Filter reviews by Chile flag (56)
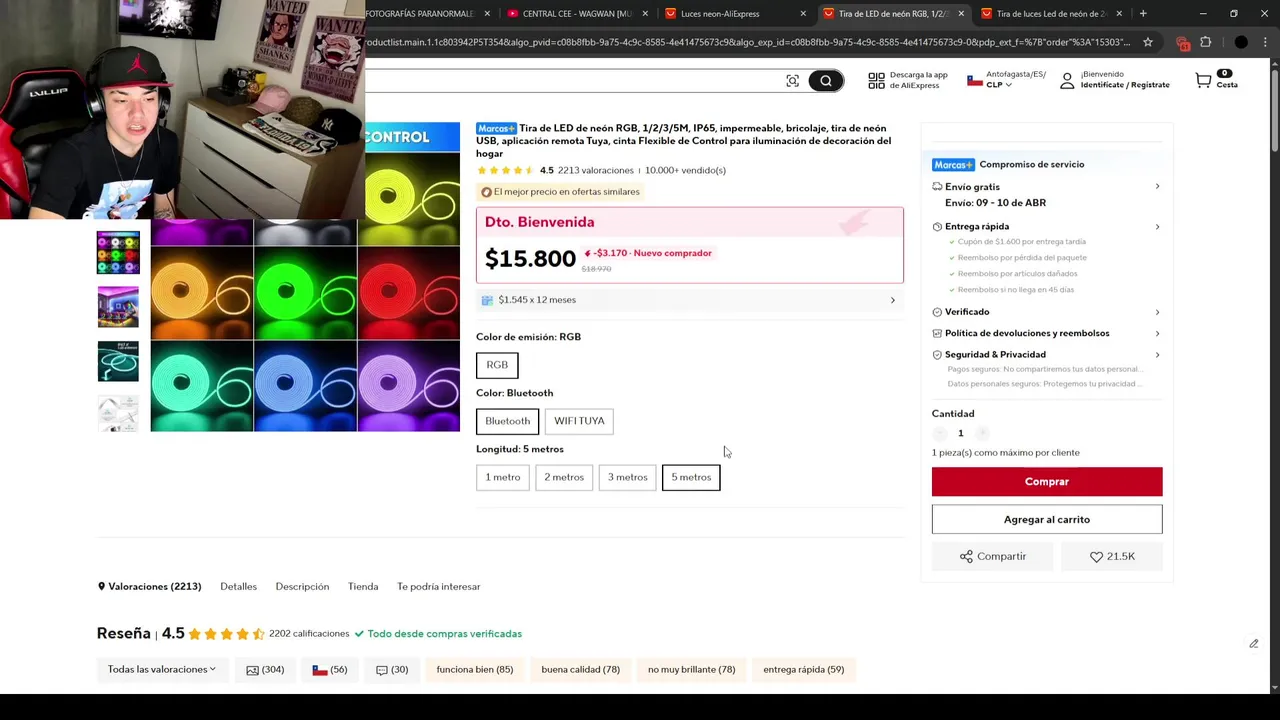 point(330,669)
